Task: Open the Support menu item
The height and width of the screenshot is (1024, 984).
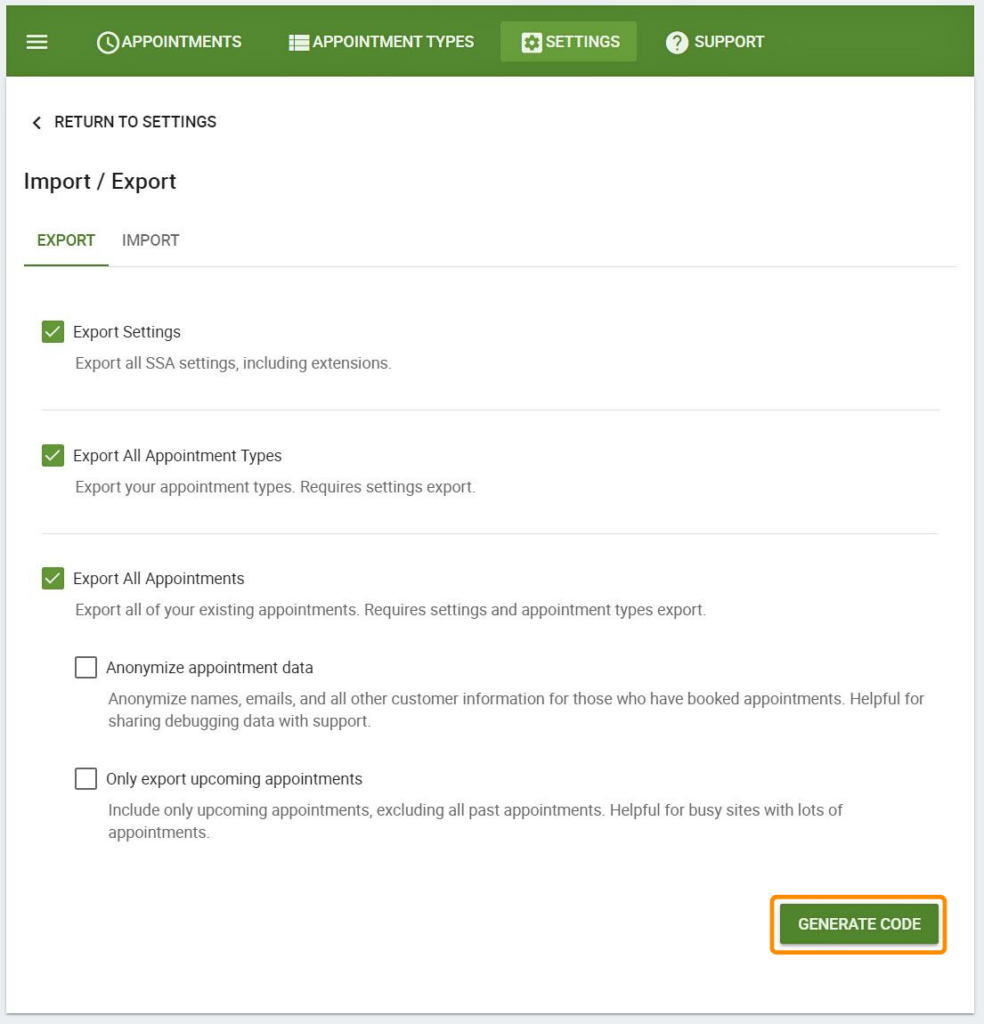Action: (715, 42)
